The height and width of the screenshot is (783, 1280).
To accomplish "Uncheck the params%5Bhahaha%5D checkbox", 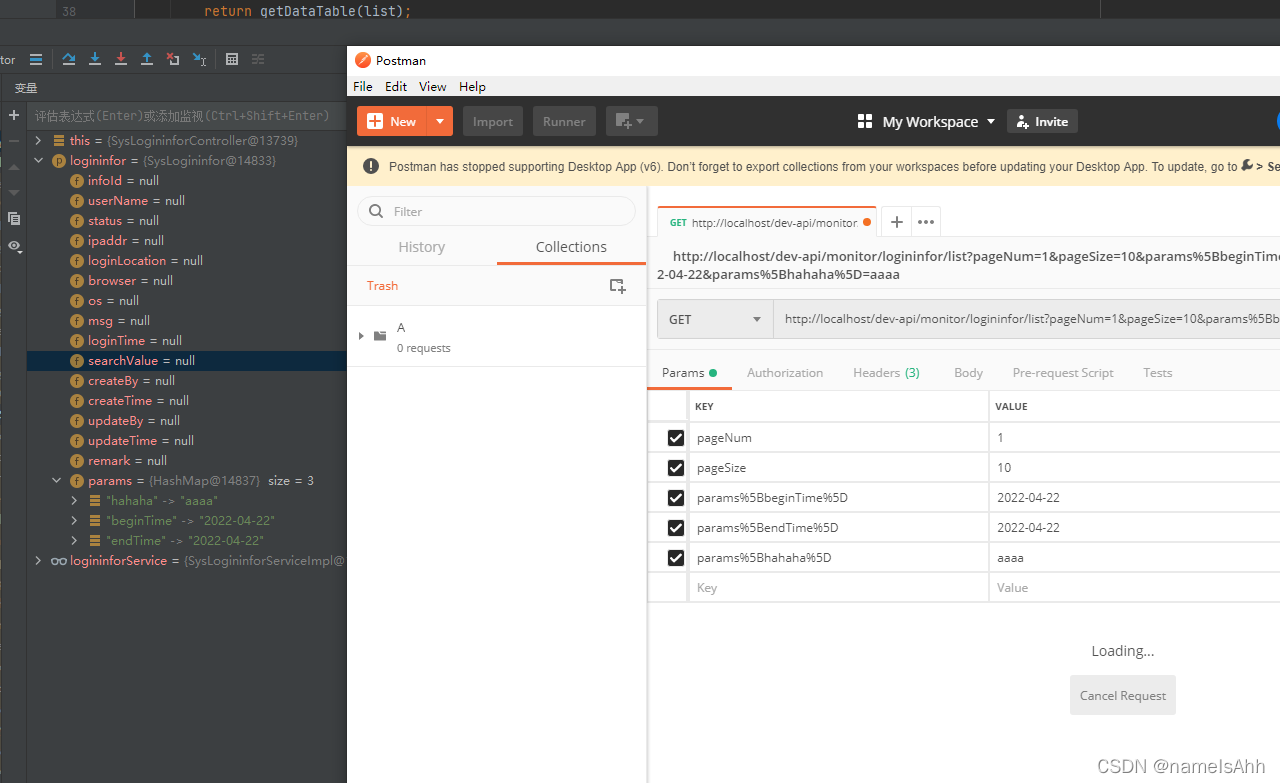I will point(676,558).
